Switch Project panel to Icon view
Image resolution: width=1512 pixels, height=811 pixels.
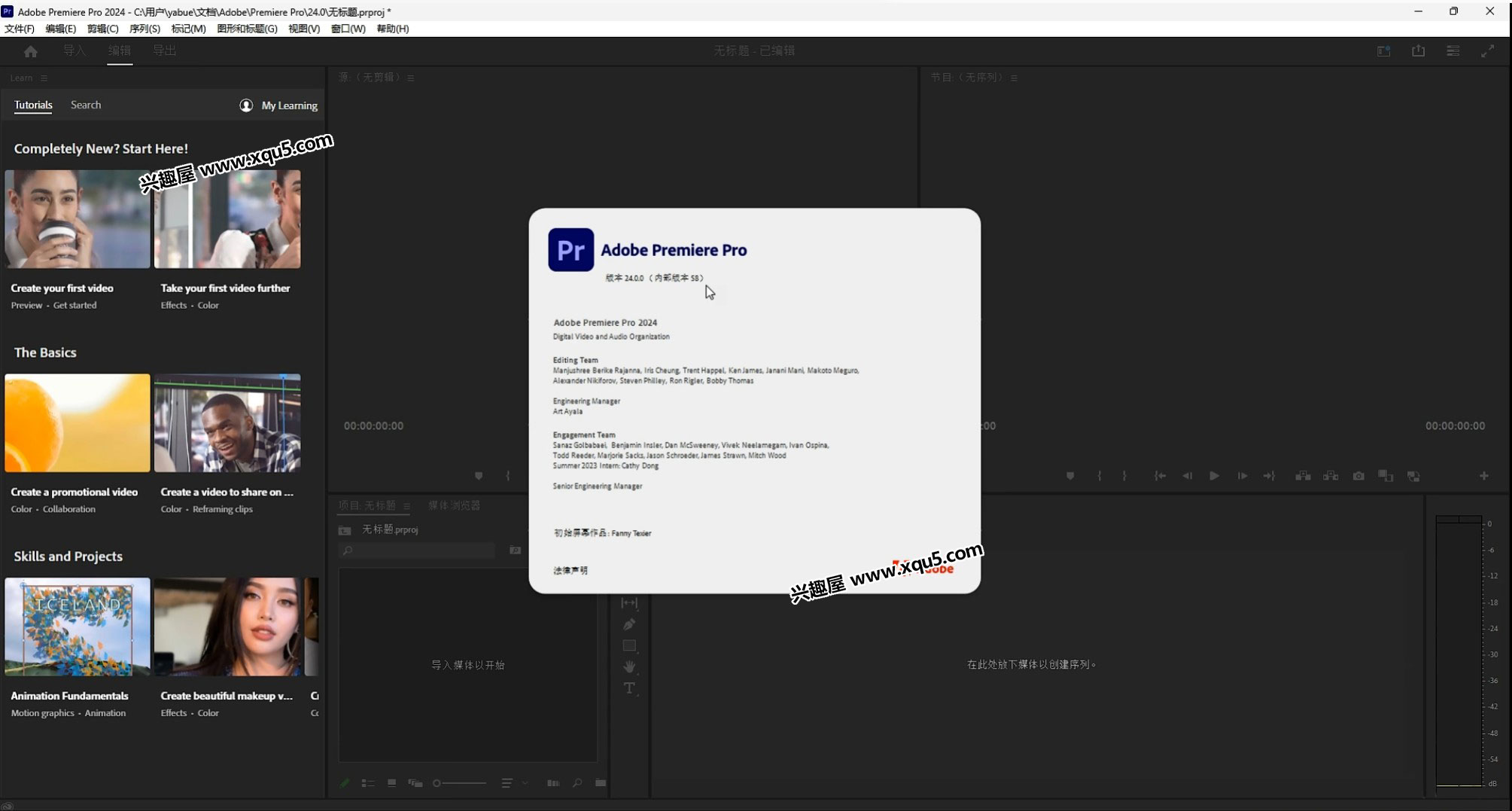pyautogui.click(x=391, y=783)
